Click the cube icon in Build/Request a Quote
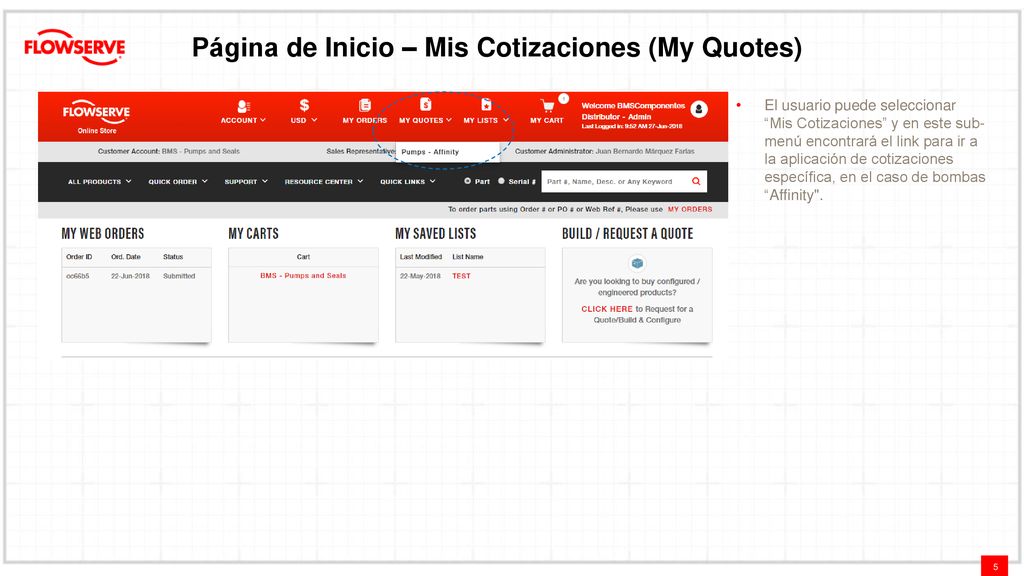Viewport: 1024px width, 576px height. point(637,263)
